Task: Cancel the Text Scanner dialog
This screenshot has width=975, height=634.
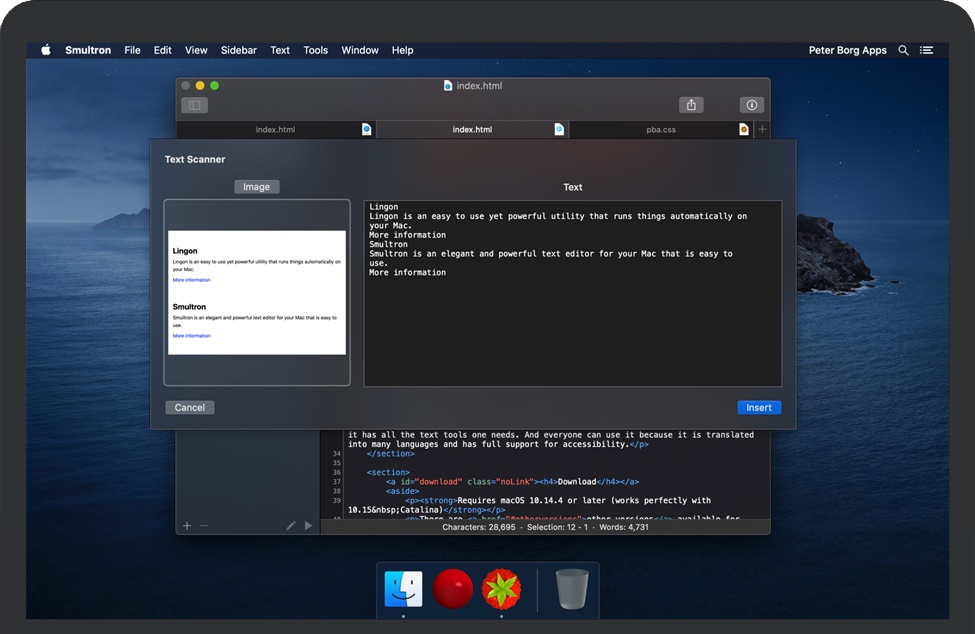Action: click(190, 407)
